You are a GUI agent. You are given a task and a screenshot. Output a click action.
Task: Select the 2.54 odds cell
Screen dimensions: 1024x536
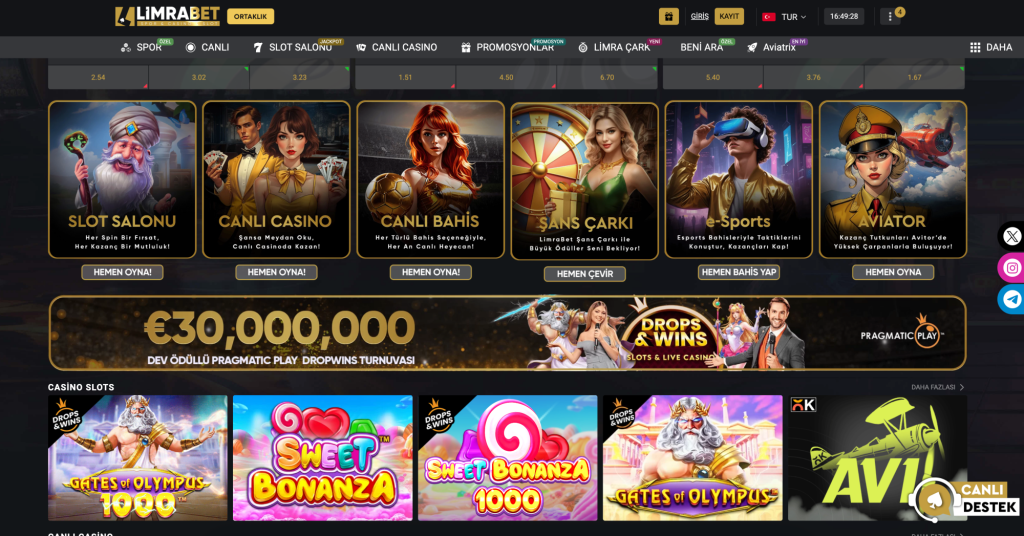[x=98, y=77]
